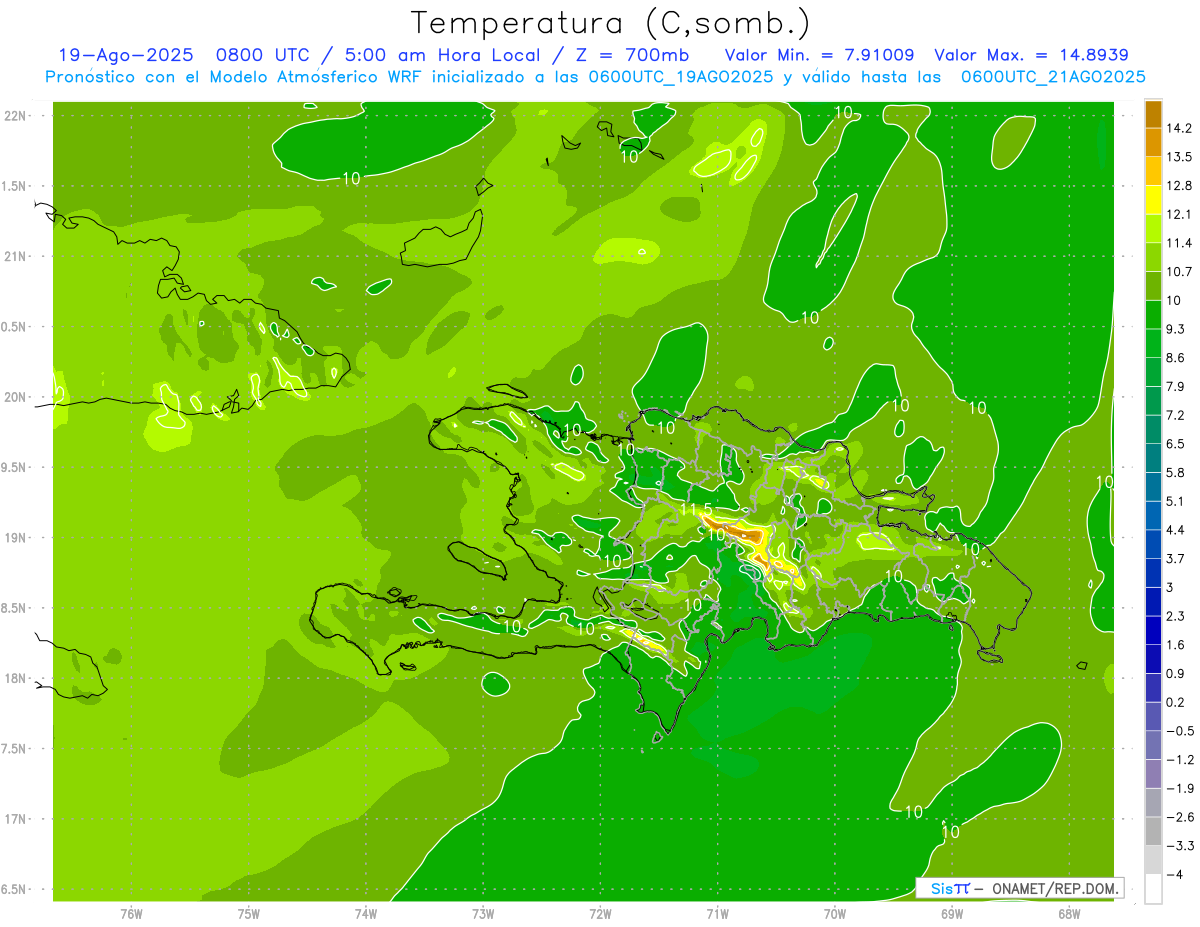Click the "Valor Max. = 14.8939" value

pyautogui.click(x=1031, y=55)
